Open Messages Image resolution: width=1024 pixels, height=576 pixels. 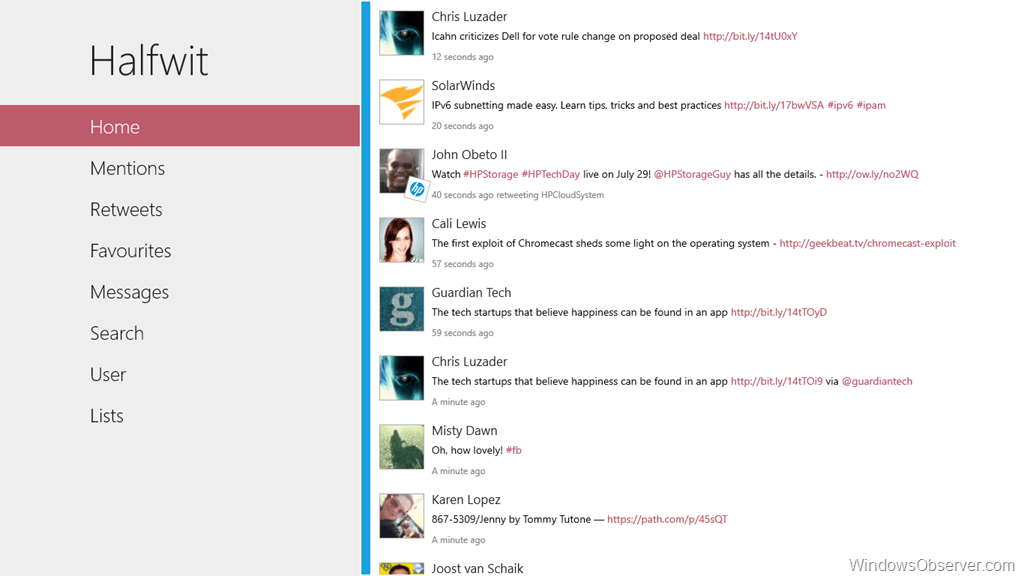(x=129, y=292)
